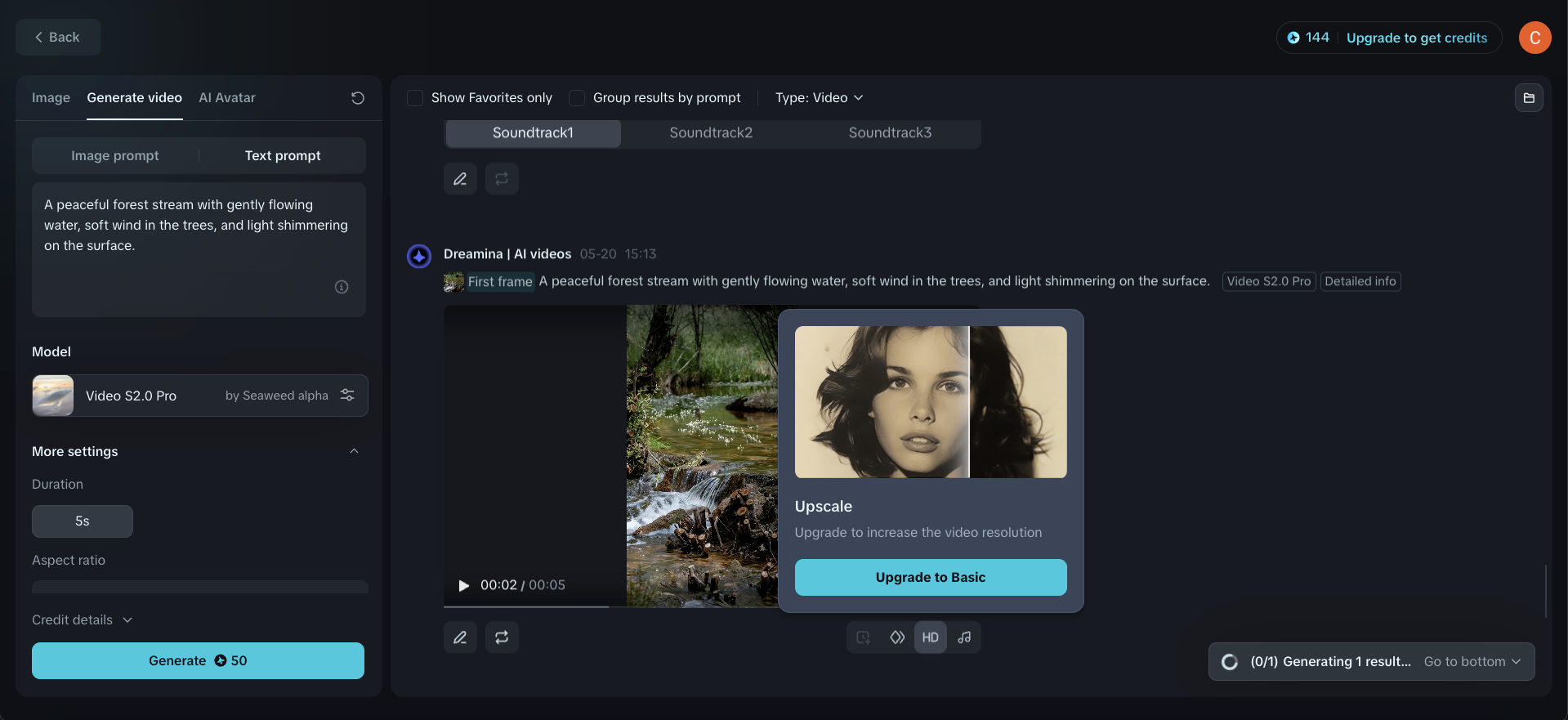Switch to the Image tab
The height and width of the screenshot is (720, 1568).
(x=51, y=98)
